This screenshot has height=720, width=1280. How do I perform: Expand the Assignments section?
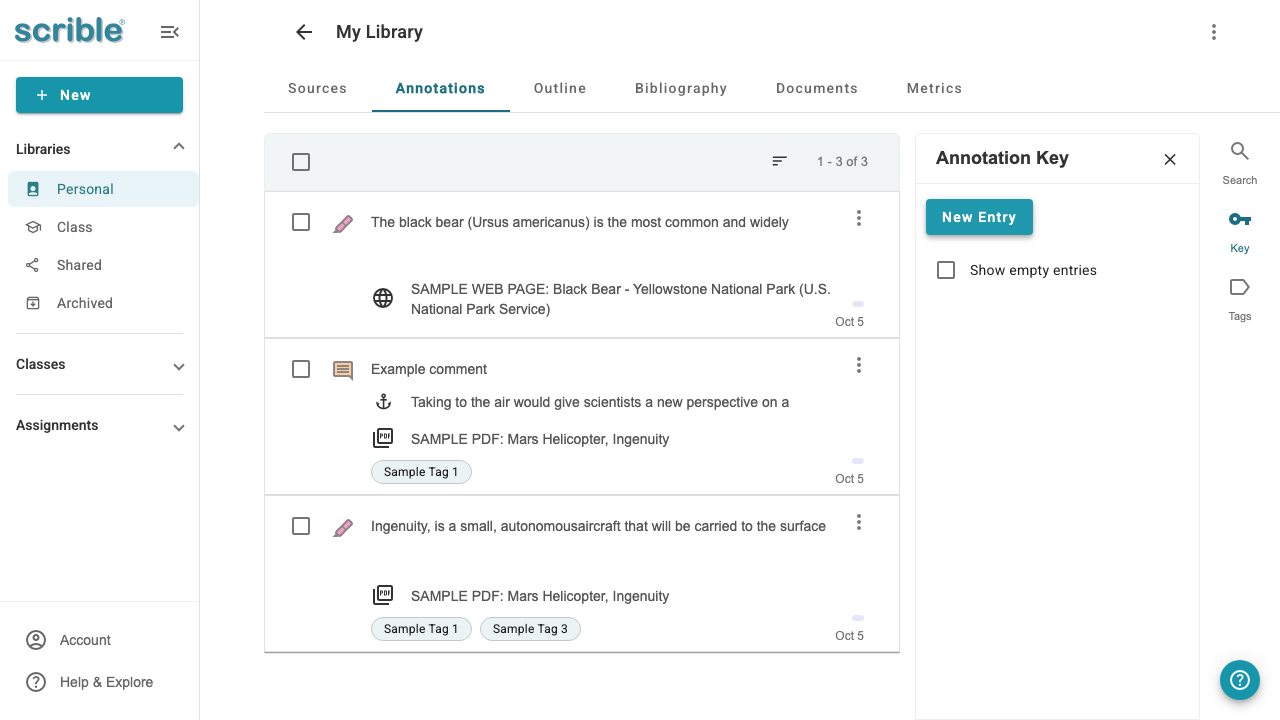point(179,427)
